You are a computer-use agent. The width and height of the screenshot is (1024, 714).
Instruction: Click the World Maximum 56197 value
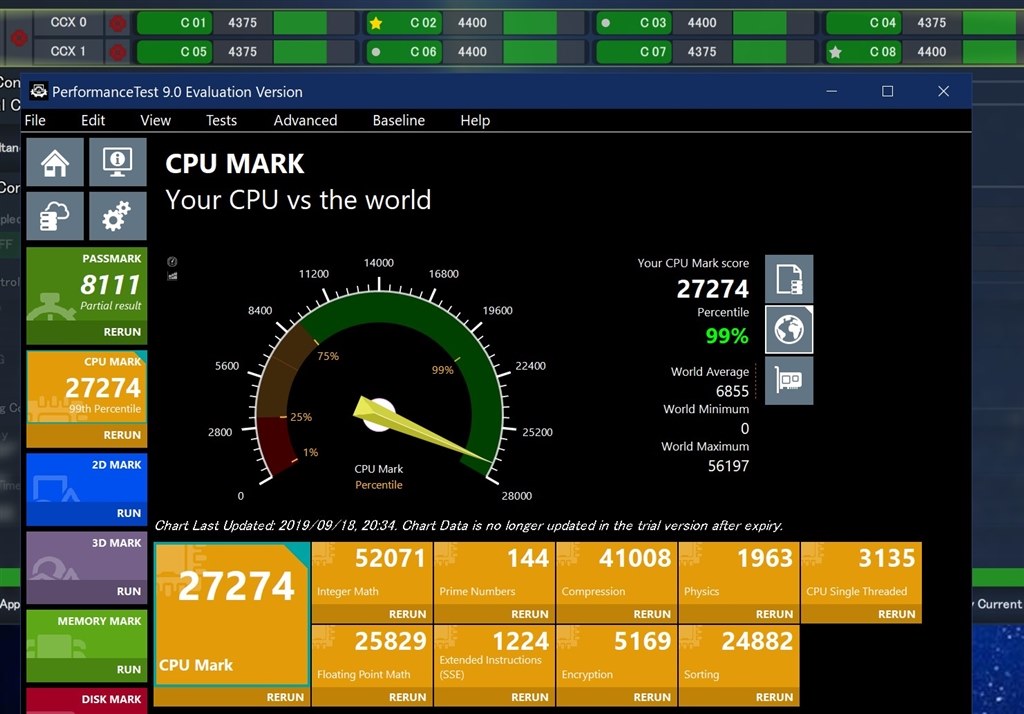pyautogui.click(x=728, y=466)
